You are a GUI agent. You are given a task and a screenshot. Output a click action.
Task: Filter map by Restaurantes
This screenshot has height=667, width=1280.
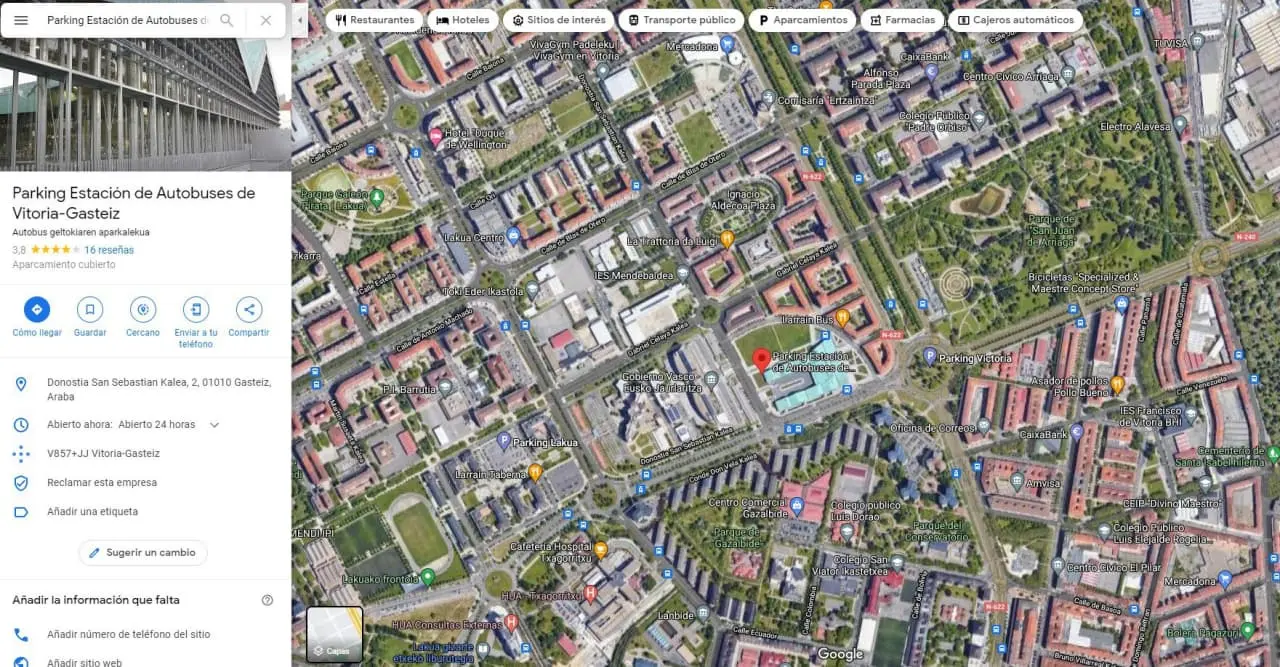tap(374, 20)
